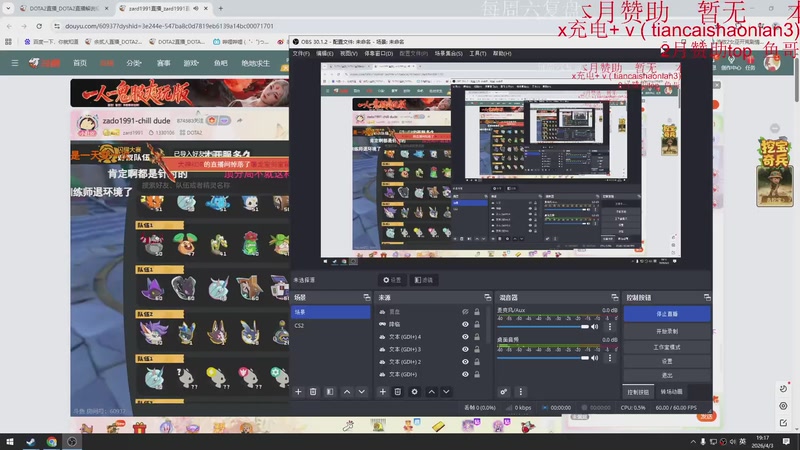The image size is (800, 450).
Task: Add a new source with plus in Sources panel
Action: [x=383, y=392]
